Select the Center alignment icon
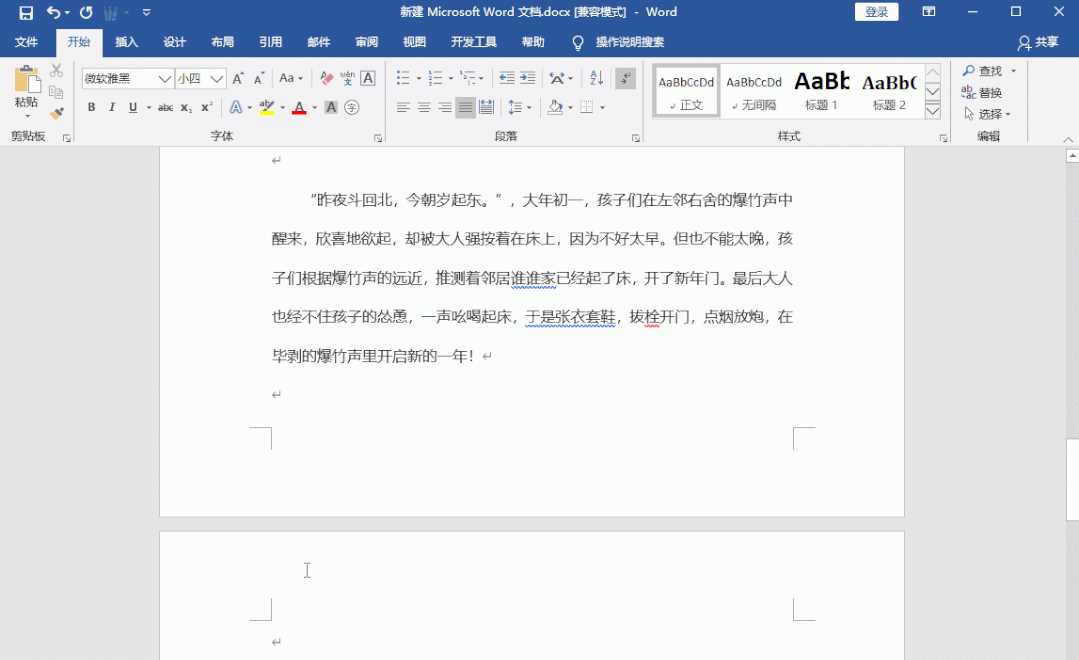 point(424,107)
